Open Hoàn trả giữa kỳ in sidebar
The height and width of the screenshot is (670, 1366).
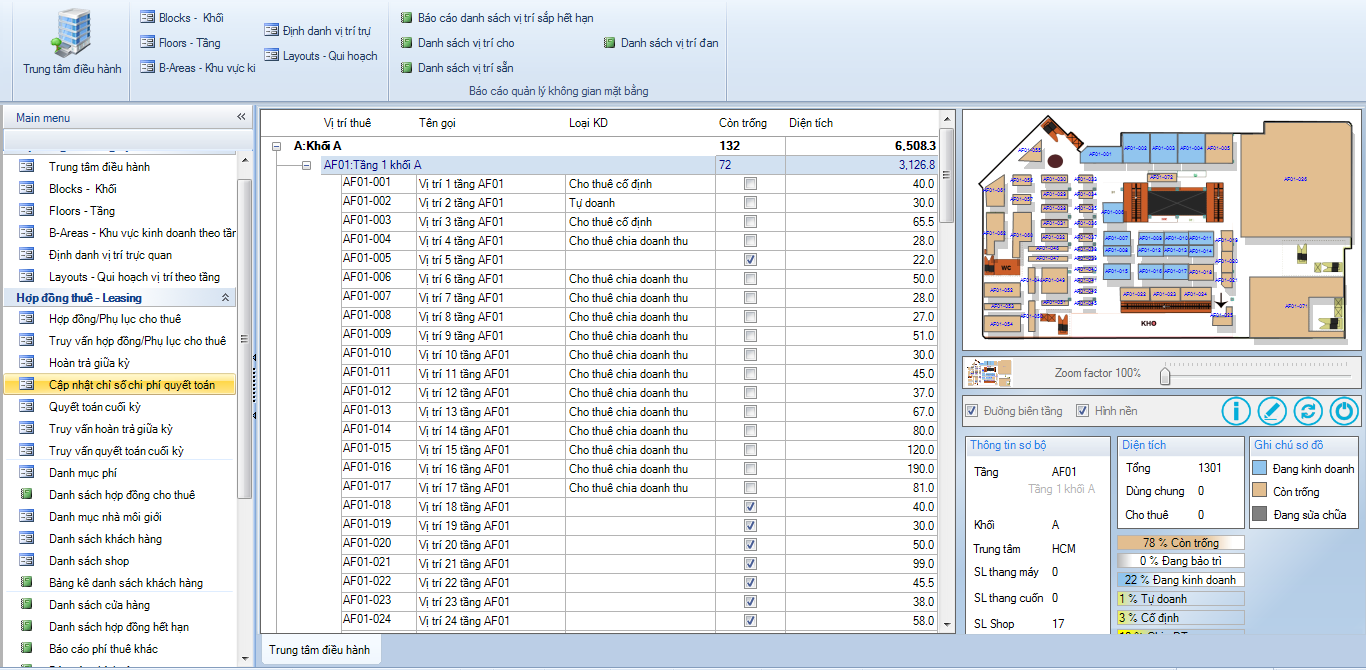click(89, 363)
